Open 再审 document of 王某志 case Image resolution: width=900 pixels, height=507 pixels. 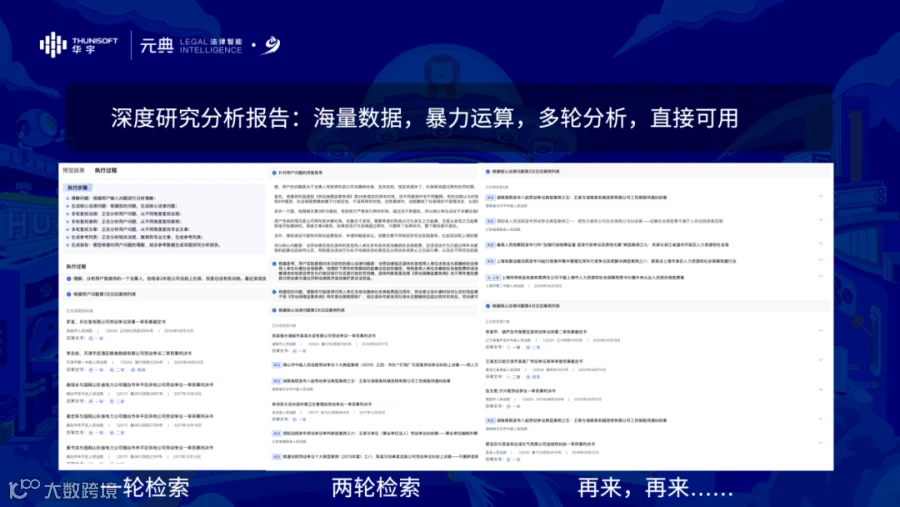click(533, 377)
